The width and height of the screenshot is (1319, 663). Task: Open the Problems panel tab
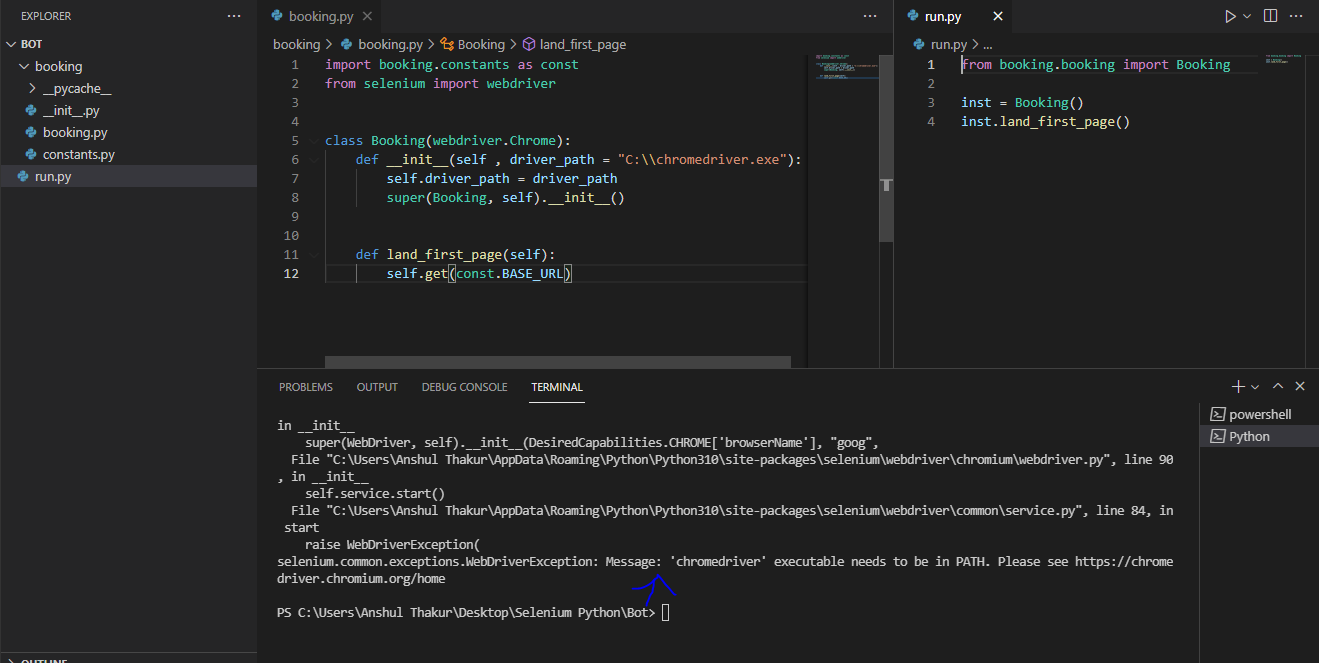click(306, 387)
